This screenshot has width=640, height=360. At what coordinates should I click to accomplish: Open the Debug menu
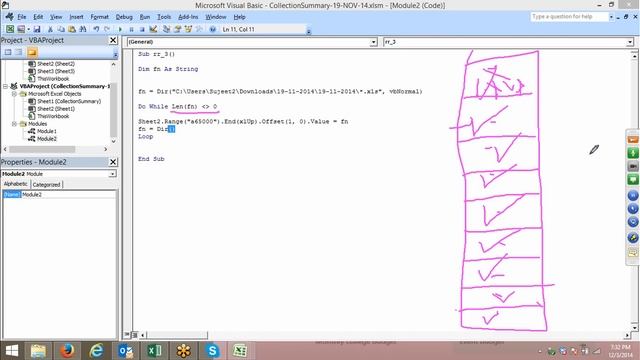point(124,17)
